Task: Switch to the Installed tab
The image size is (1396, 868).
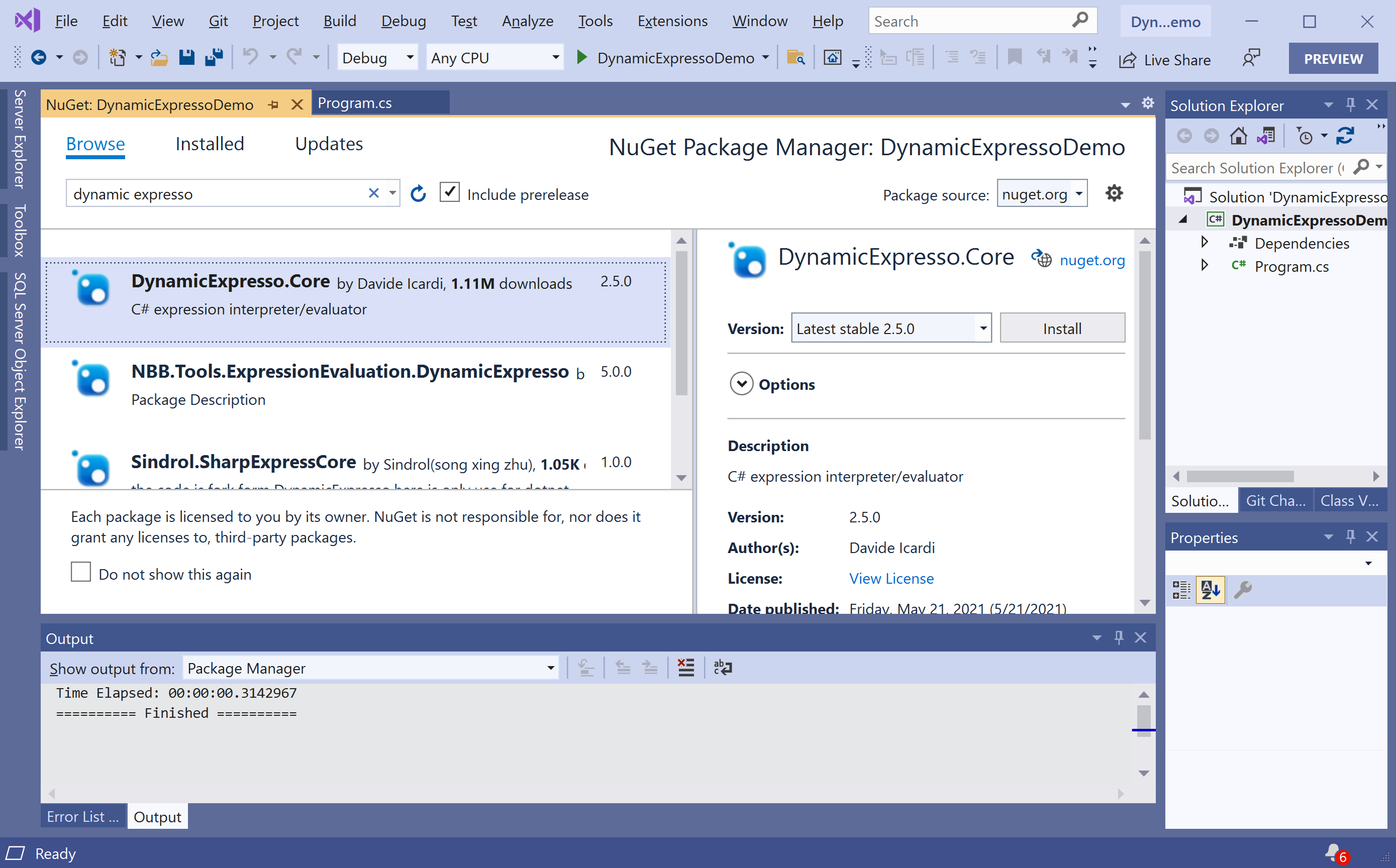Action: click(210, 144)
